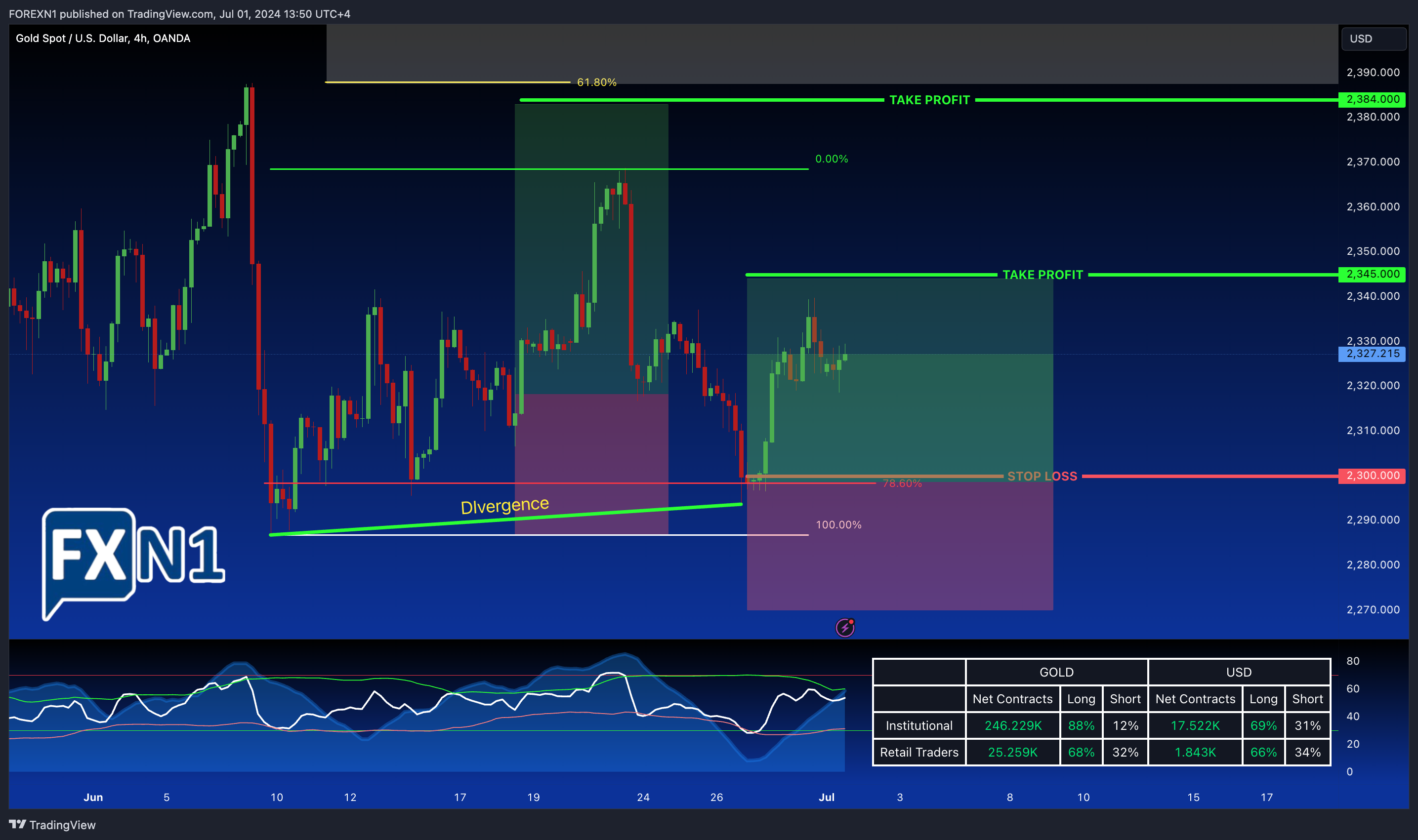Click the 88% institutional gold long value
This screenshot has width=1418, height=840.
click(1081, 725)
